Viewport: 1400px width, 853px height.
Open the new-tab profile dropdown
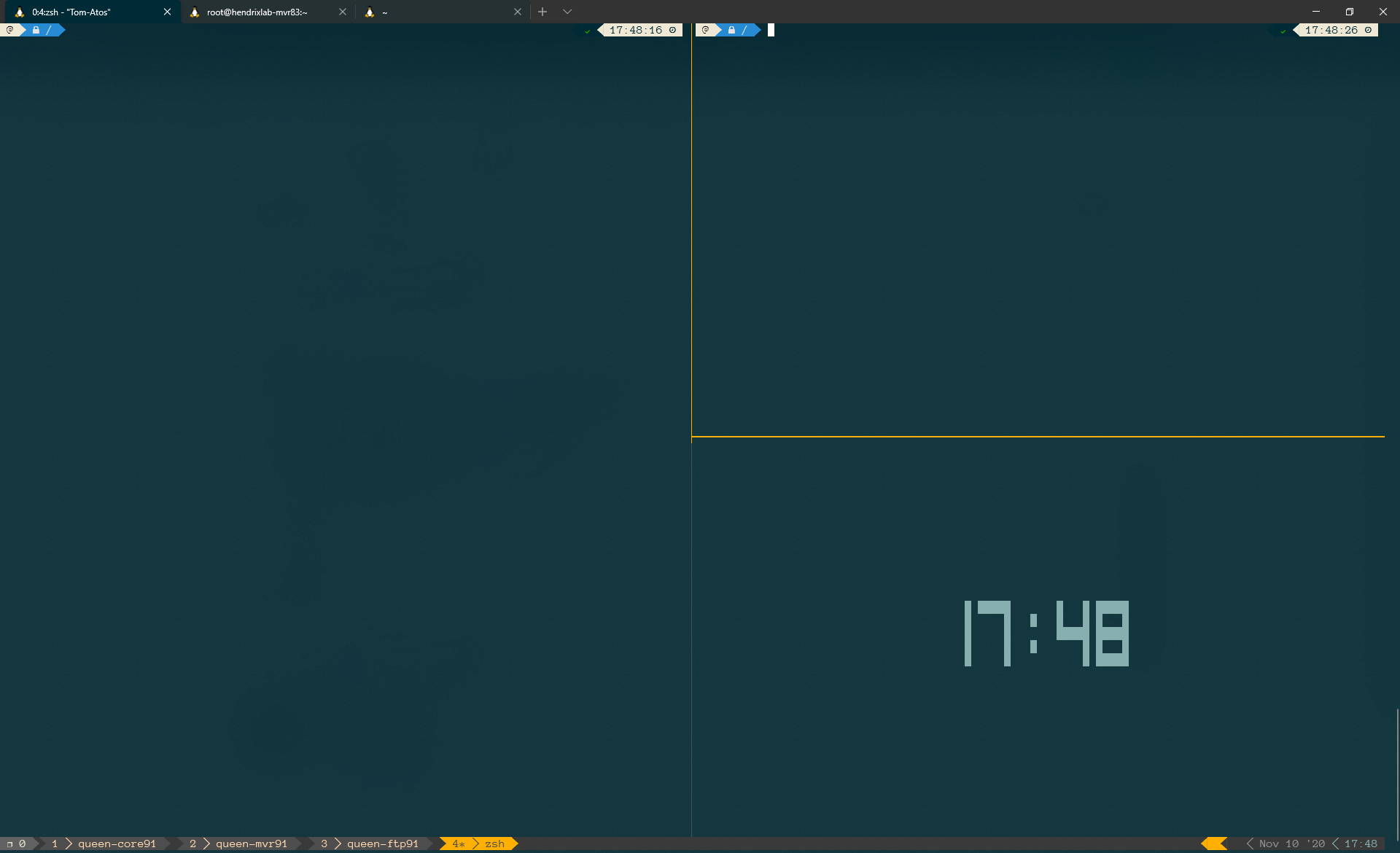[567, 12]
